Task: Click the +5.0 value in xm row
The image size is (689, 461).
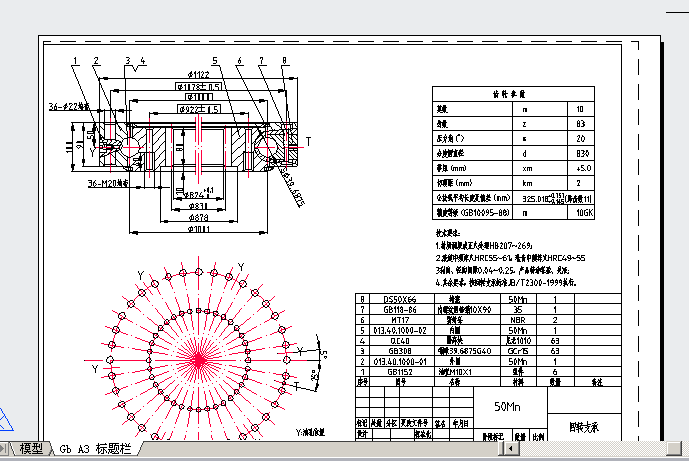Action: pyautogui.click(x=583, y=168)
